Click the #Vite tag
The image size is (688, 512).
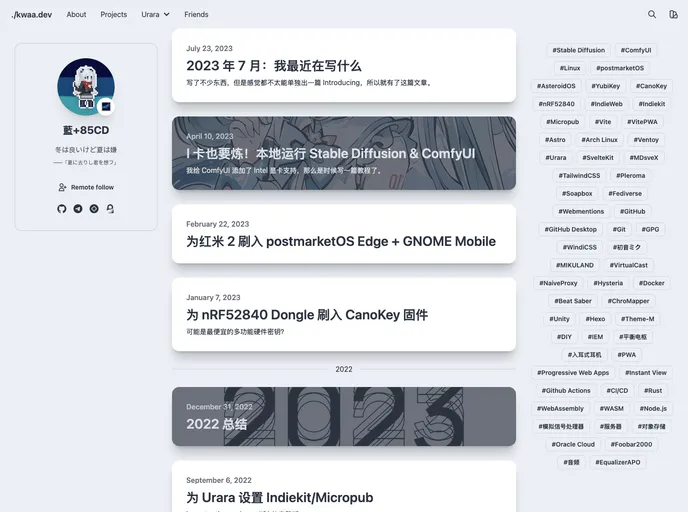pos(602,122)
